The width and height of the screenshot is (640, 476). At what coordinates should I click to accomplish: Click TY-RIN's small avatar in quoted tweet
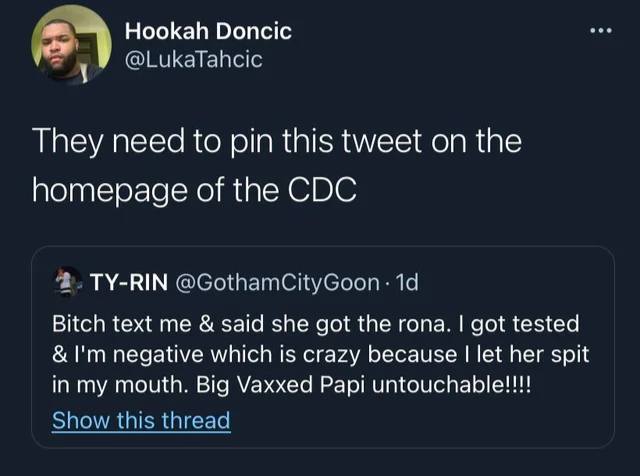(66, 283)
